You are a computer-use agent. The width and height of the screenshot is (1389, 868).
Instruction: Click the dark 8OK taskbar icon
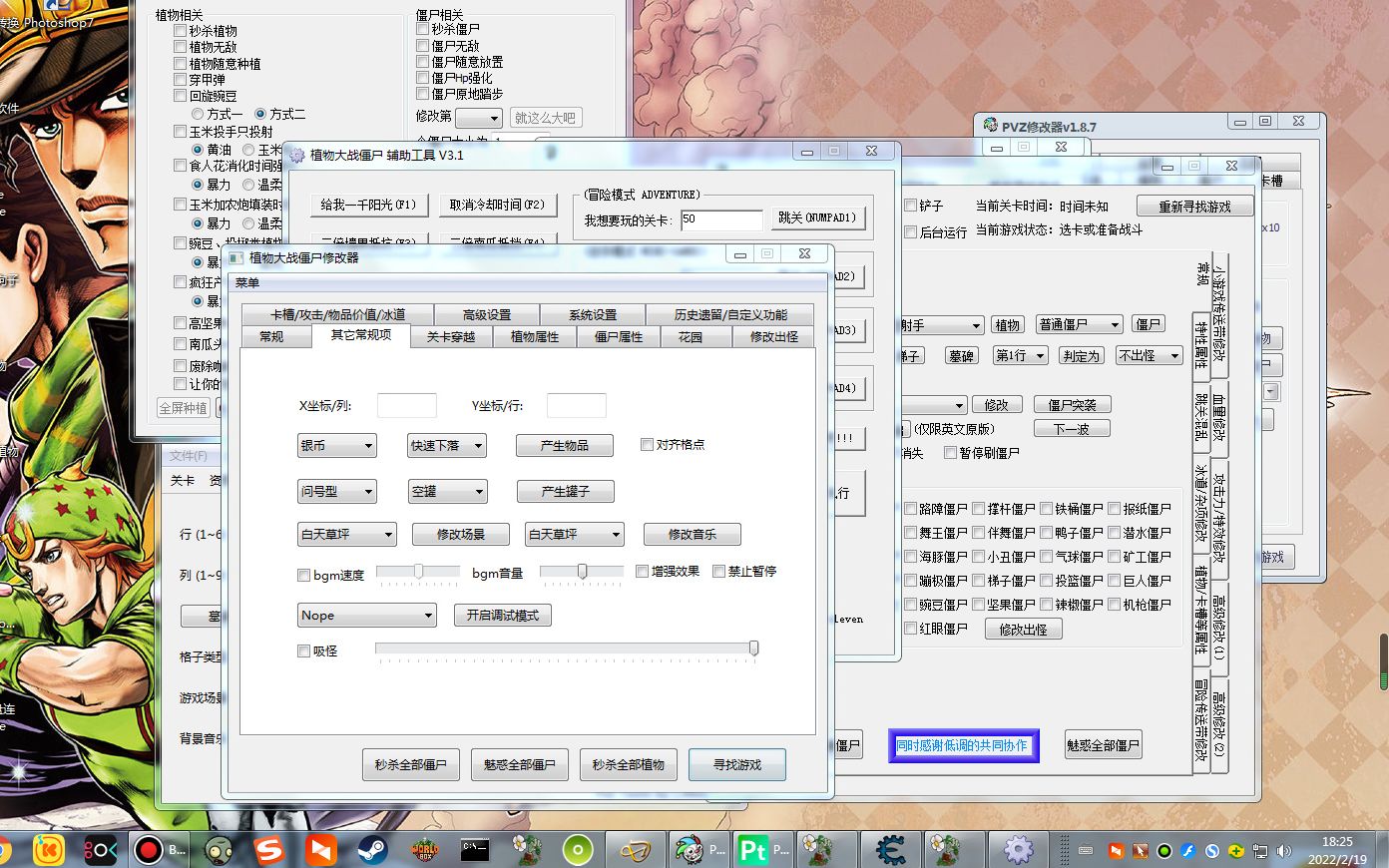pos(100,850)
